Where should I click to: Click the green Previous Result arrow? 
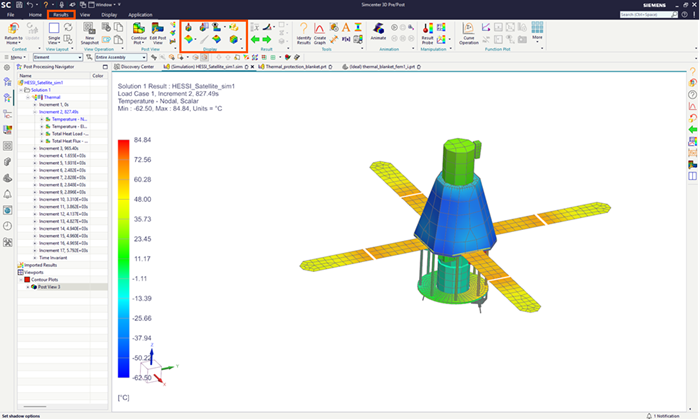point(255,39)
